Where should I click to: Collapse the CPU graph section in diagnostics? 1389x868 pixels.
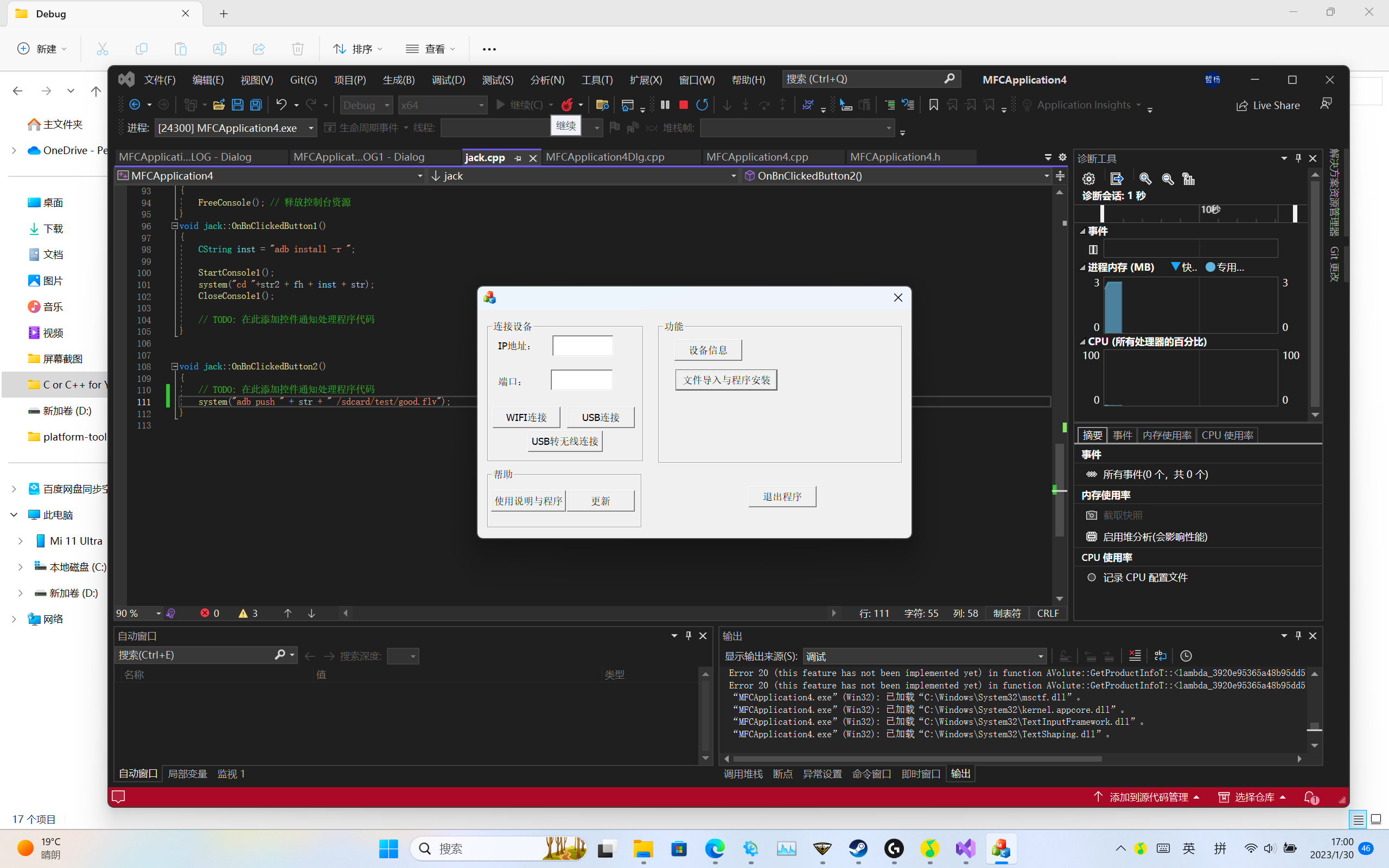1082,342
